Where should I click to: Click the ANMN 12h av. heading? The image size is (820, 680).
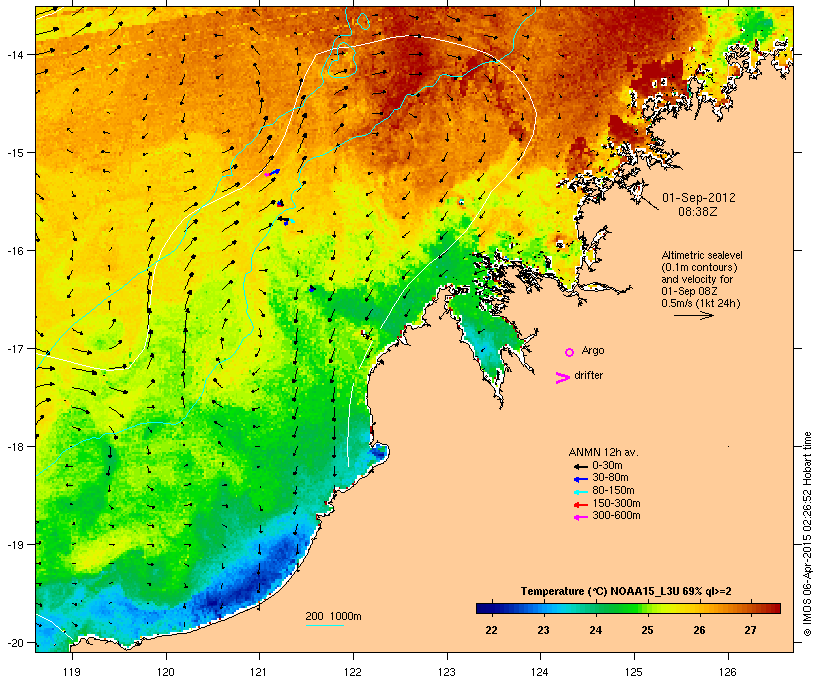[x=603, y=452]
